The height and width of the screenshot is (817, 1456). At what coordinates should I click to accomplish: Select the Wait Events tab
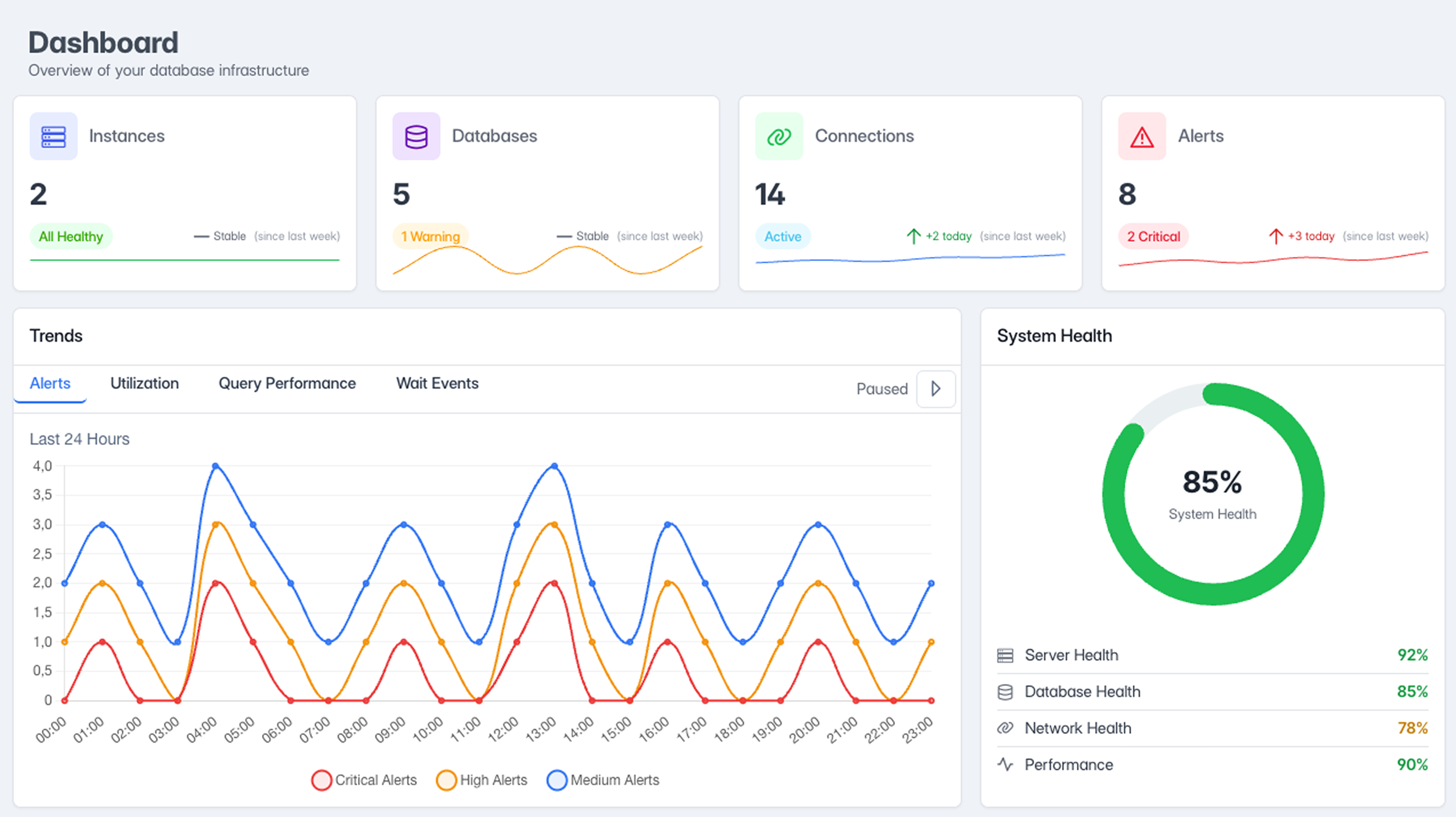pyautogui.click(x=437, y=383)
